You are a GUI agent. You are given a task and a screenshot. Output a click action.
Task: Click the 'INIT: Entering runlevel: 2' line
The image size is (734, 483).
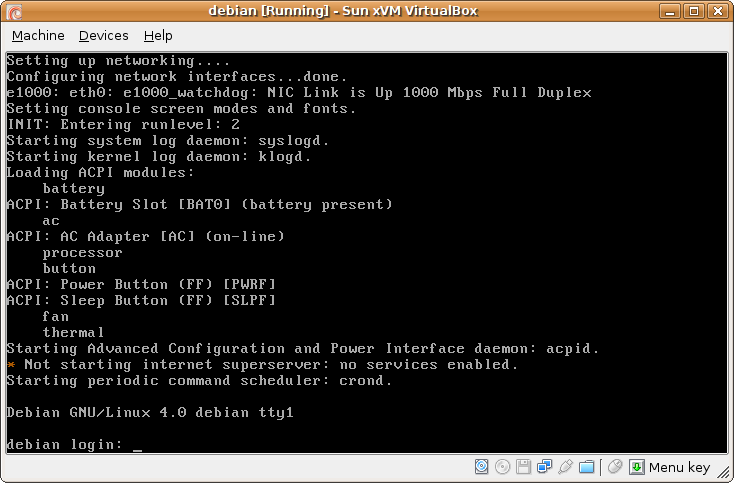click(x=123, y=124)
